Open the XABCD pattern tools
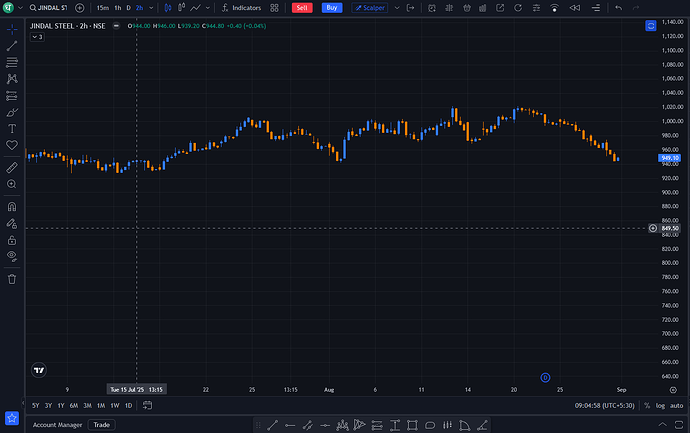Image resolution: width=690 pixels, height=433 pixels. tap(12, 79)
